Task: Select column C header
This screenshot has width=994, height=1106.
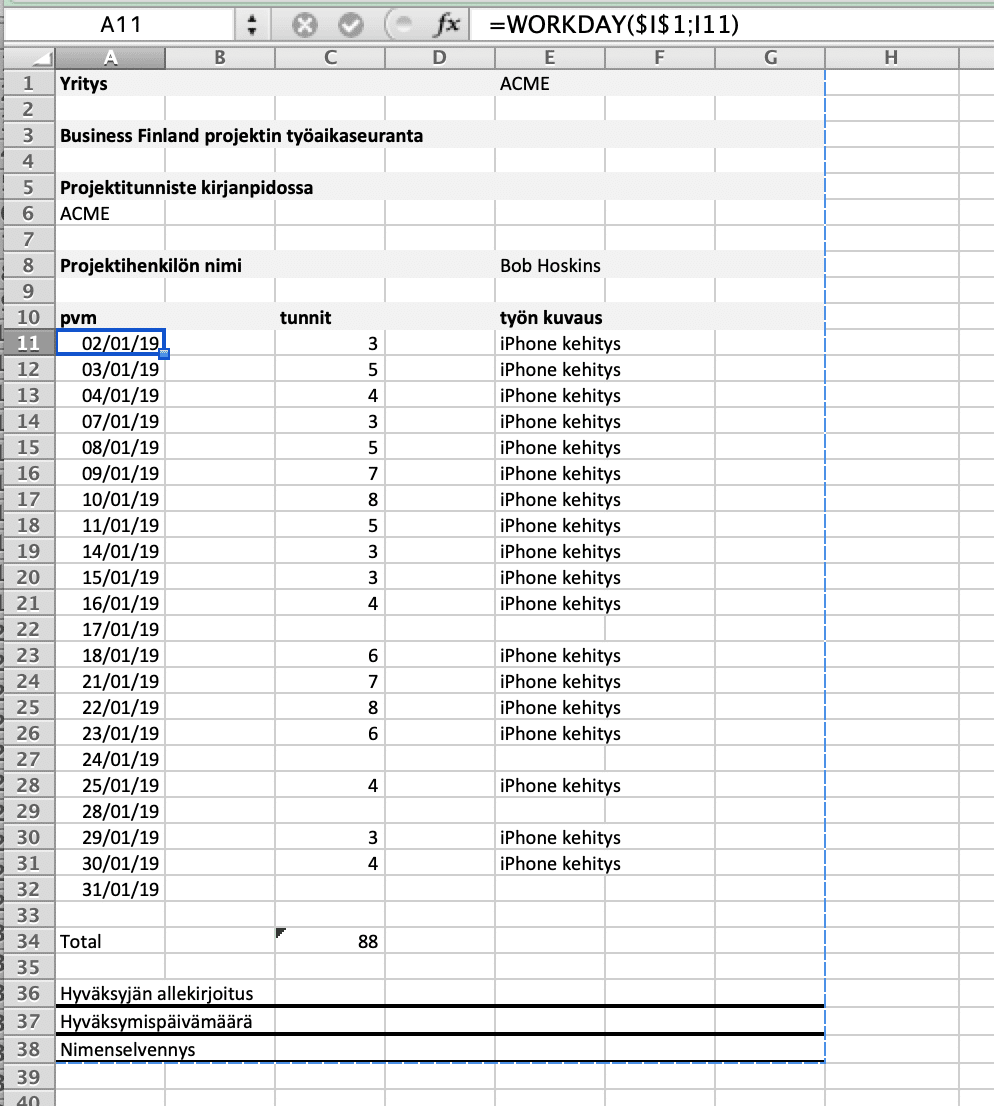Action: (x=330, y=58)
